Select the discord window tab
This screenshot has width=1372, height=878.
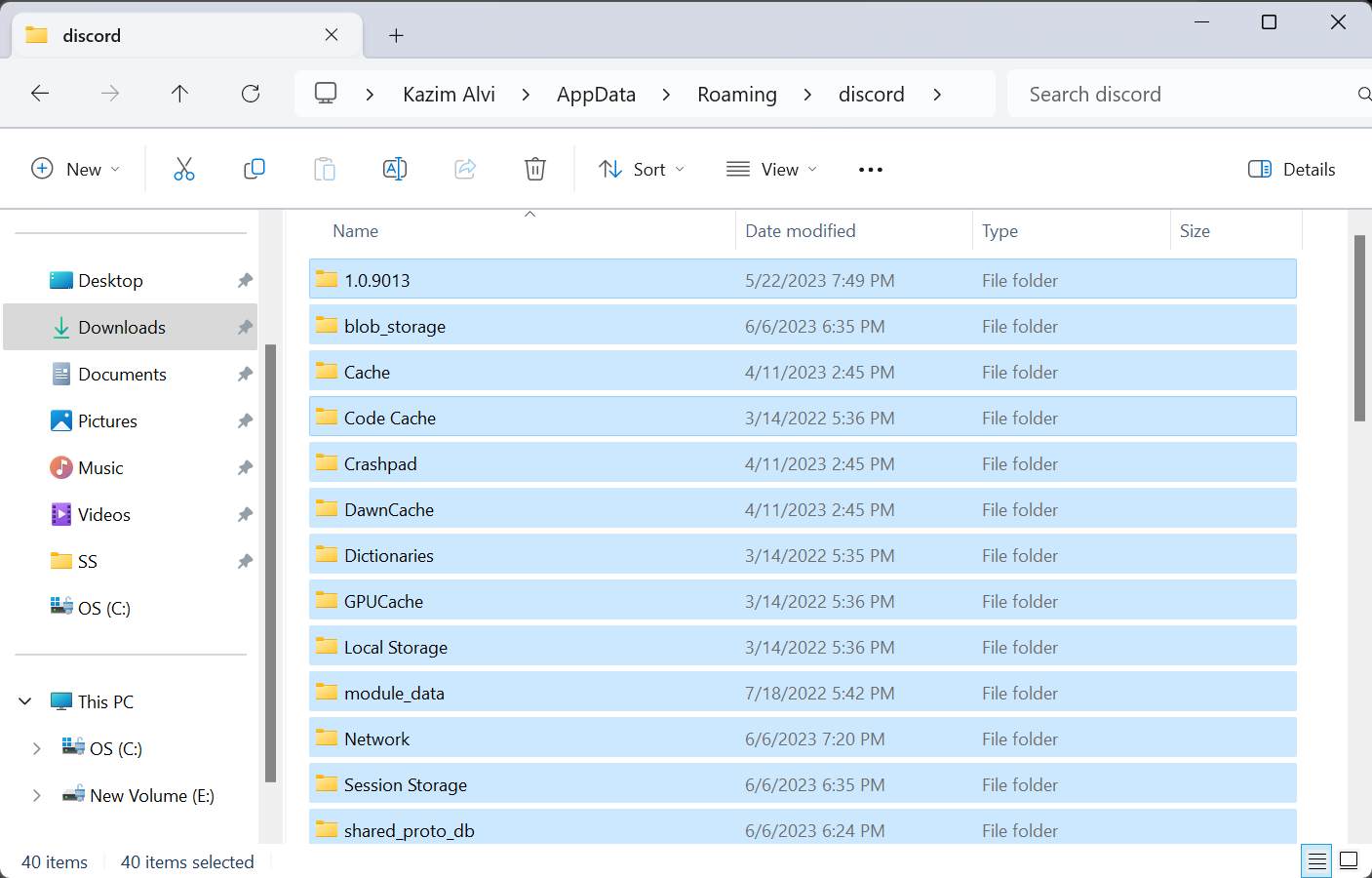(x=187, y=35)
